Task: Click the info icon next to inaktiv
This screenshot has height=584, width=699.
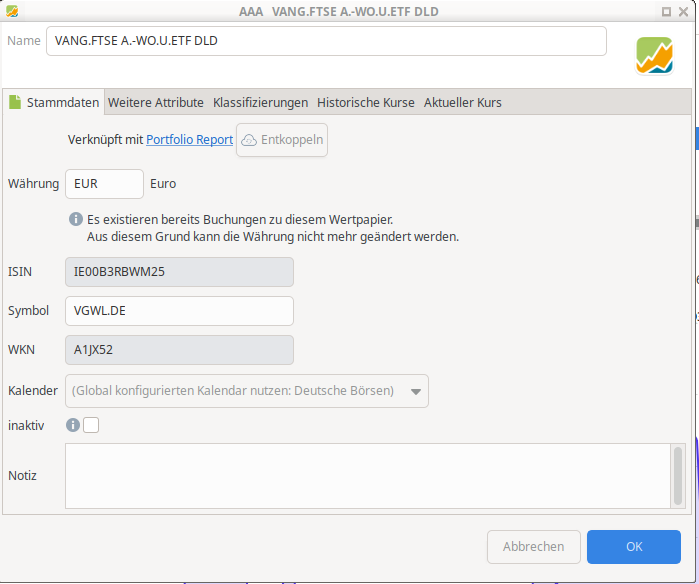Action: [73, 425]
